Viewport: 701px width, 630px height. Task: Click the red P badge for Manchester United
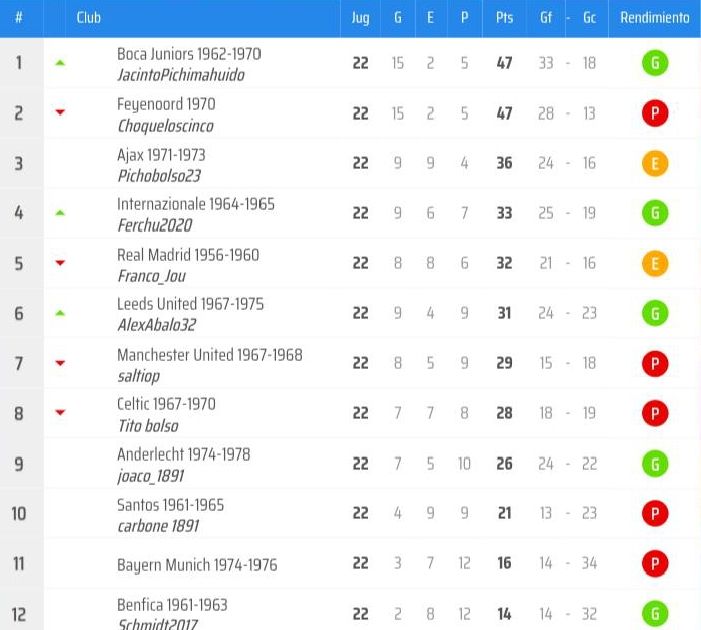coord(655,363)
